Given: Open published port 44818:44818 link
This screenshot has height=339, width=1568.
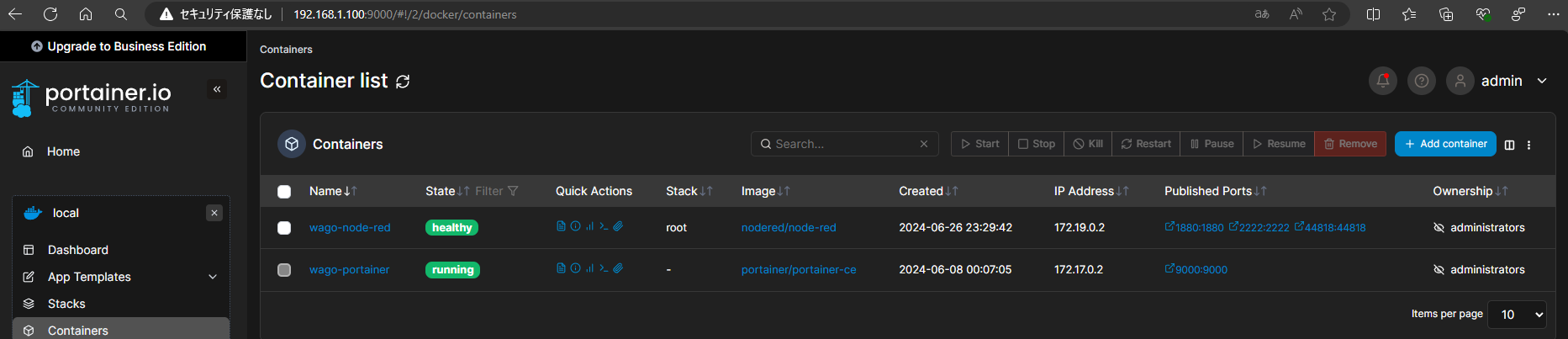Looking at the screenshot, I should 1330,227.
